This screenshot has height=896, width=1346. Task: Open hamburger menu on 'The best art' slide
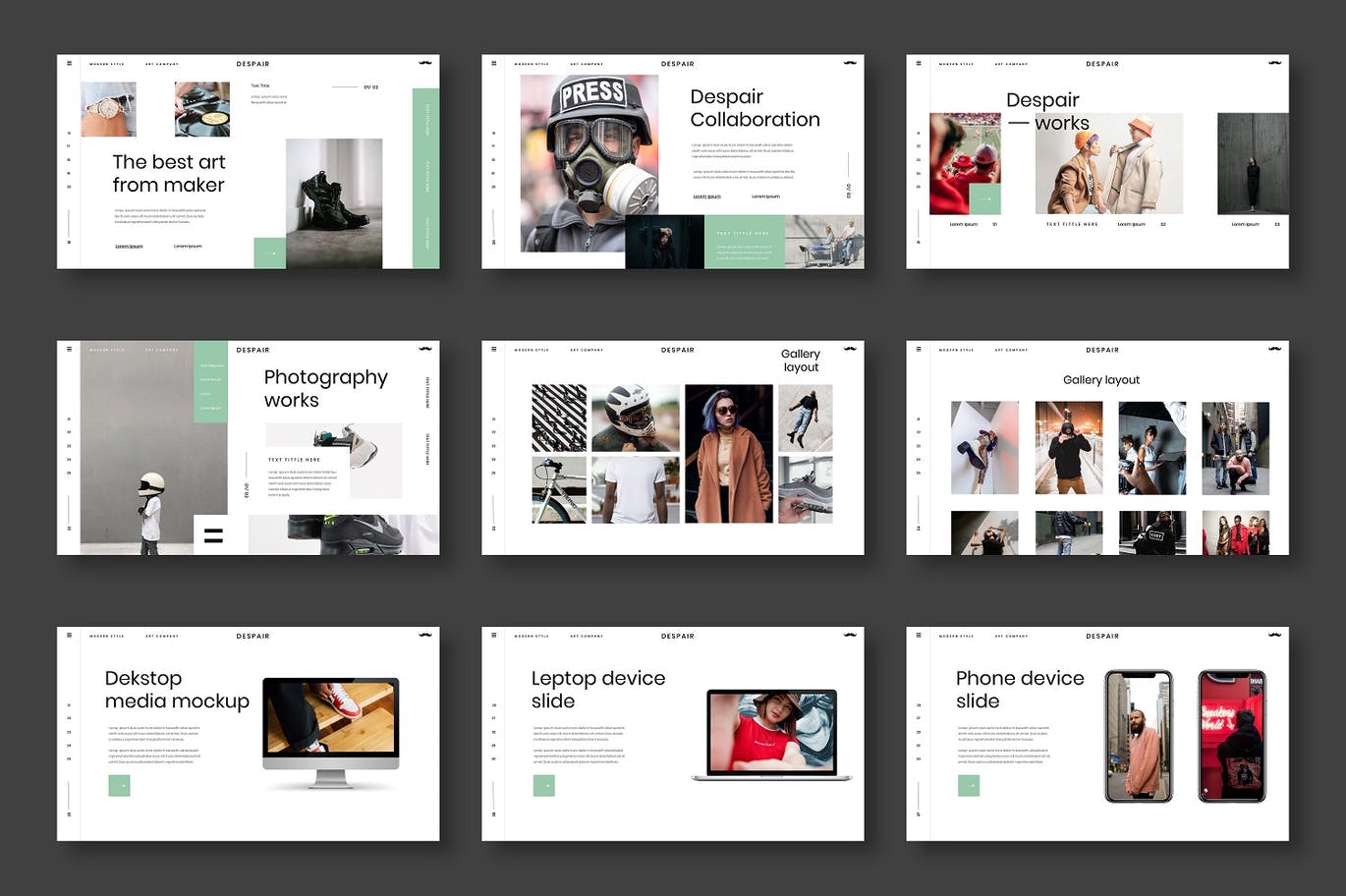(x=69, y=64)
